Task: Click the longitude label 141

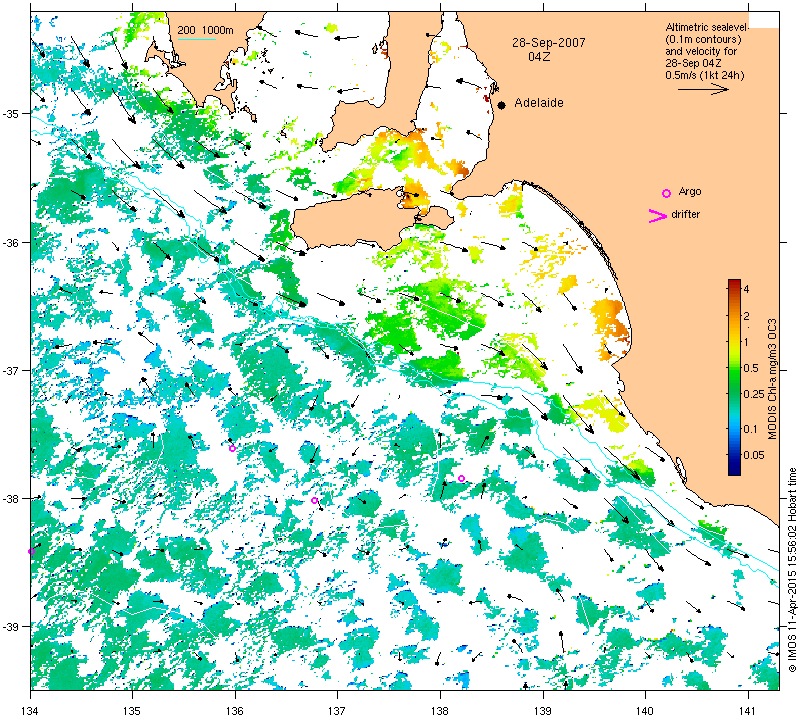Action: point(748,710)
